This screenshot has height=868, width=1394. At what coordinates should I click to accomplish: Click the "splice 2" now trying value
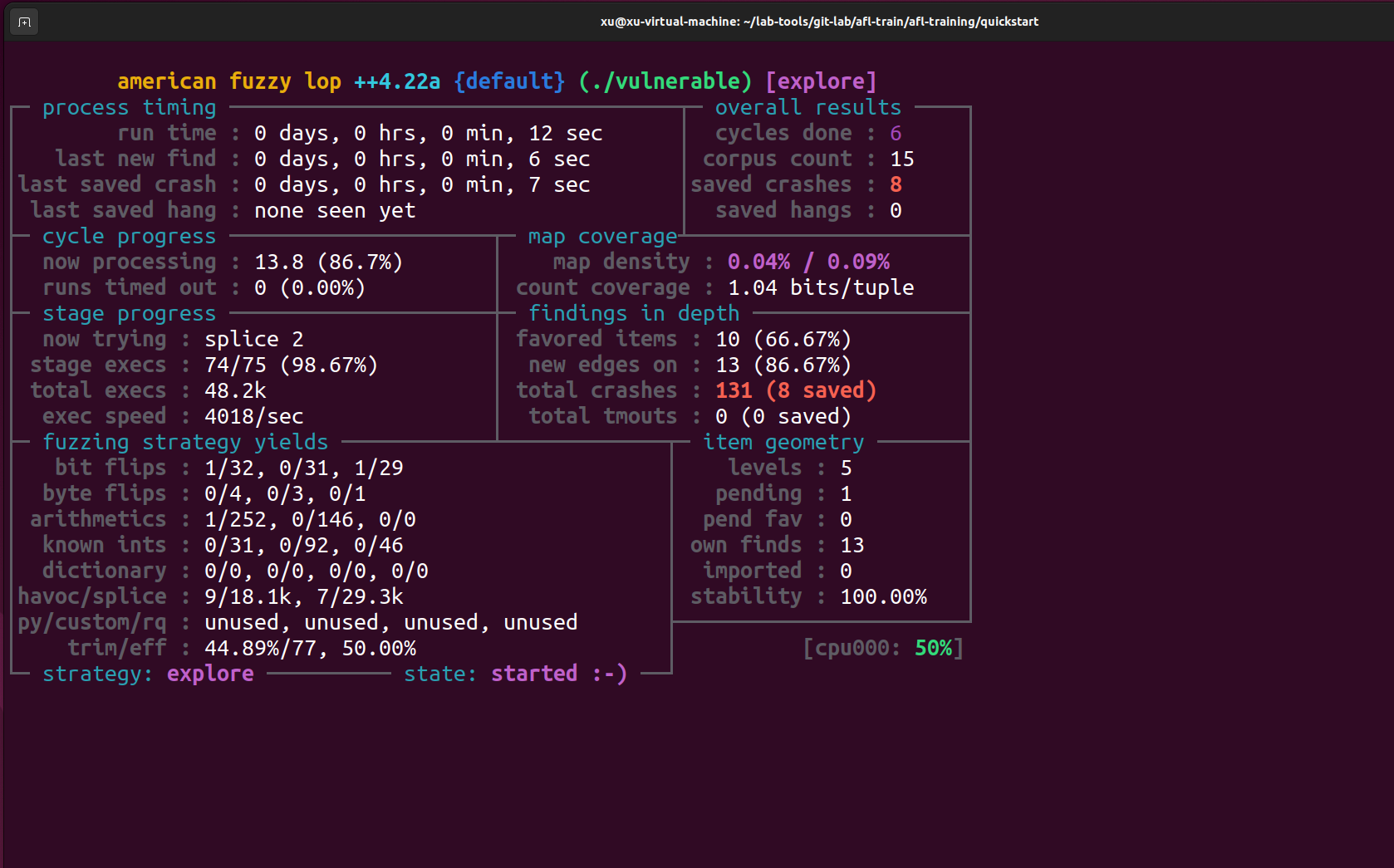(x=253, y=339)
